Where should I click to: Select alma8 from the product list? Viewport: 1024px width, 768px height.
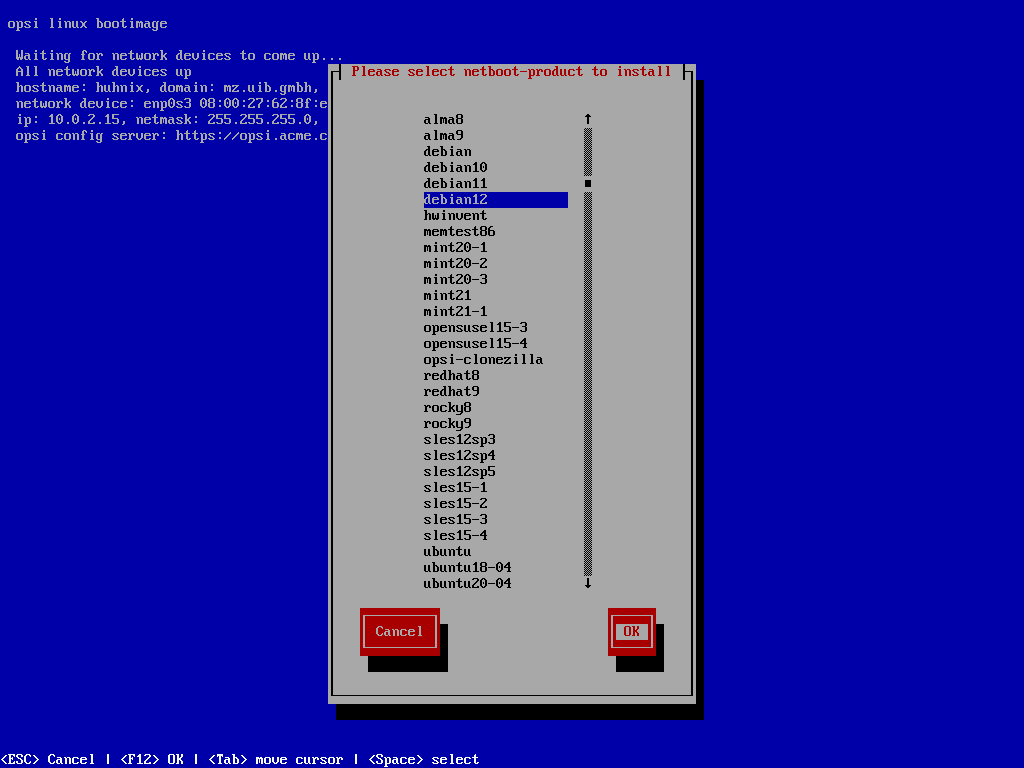pos(496,120)
